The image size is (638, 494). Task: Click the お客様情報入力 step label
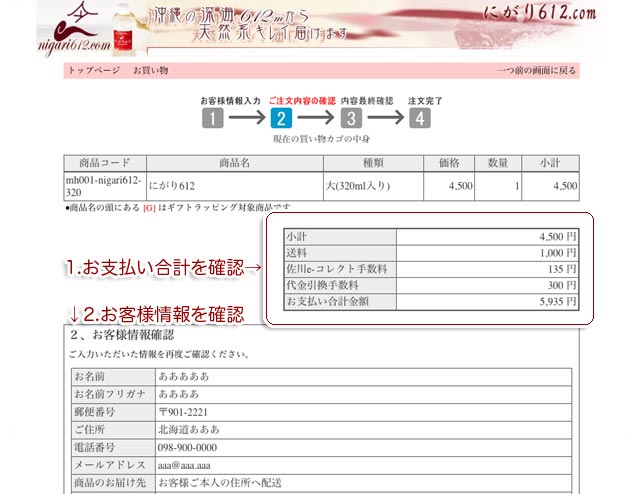[230, 101]
